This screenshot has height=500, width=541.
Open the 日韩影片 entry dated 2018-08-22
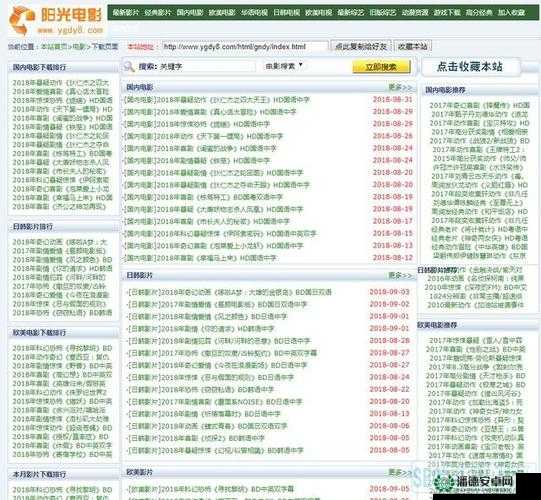click(x=200, y=390)
